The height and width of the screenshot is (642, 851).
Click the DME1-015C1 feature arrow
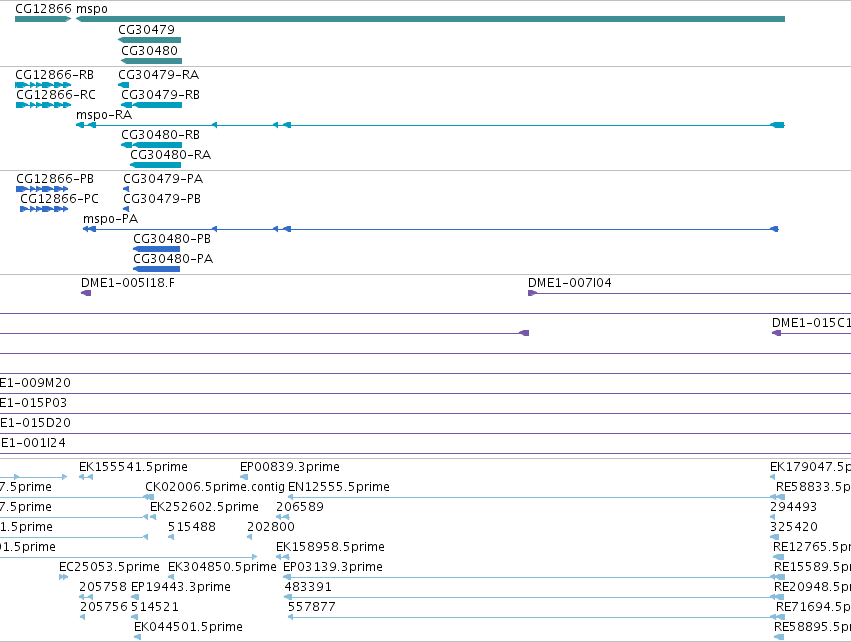[x=777, y=333]
